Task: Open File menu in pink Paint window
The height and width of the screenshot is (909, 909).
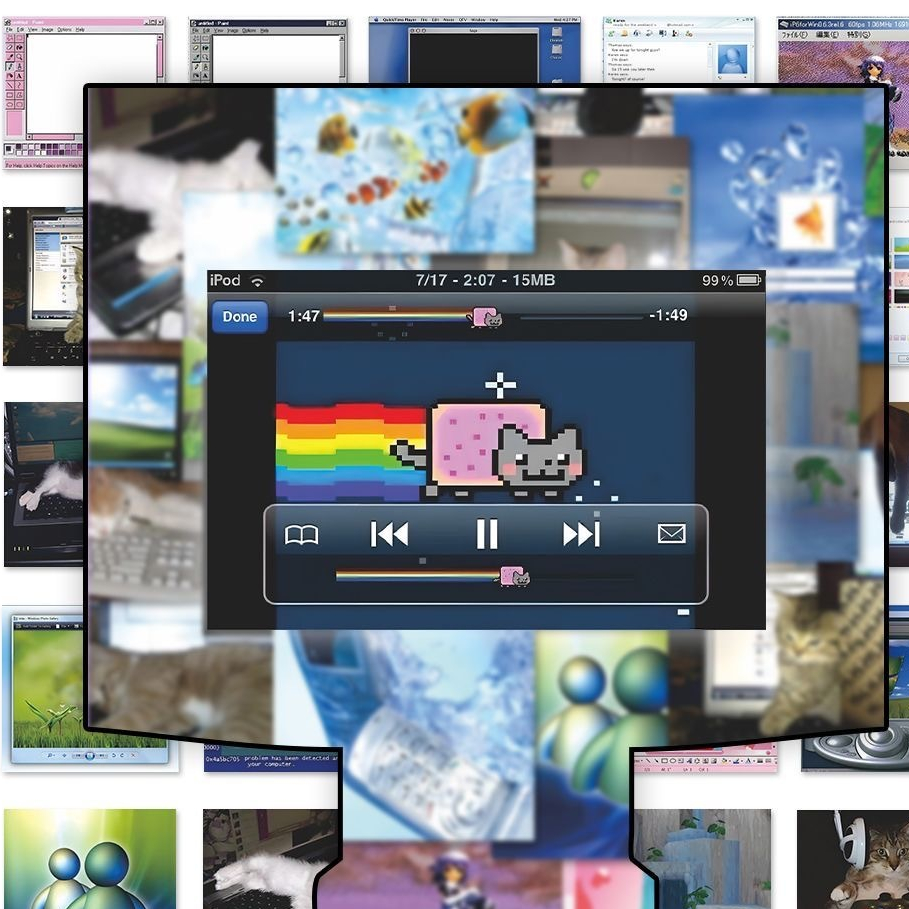Action: 9,30
